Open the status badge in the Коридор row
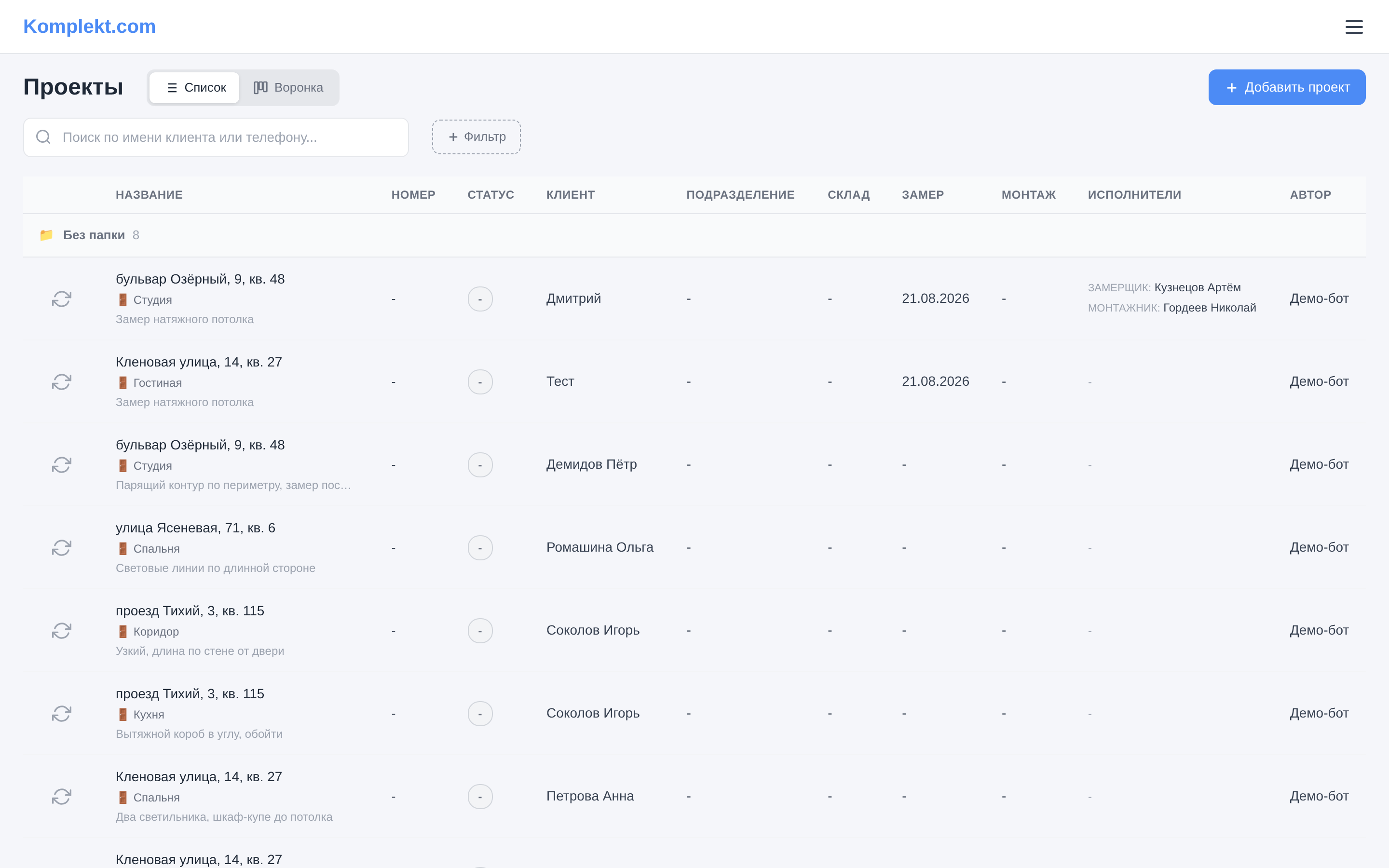Viewport: 1389px width, 868px height. (480, 631)
